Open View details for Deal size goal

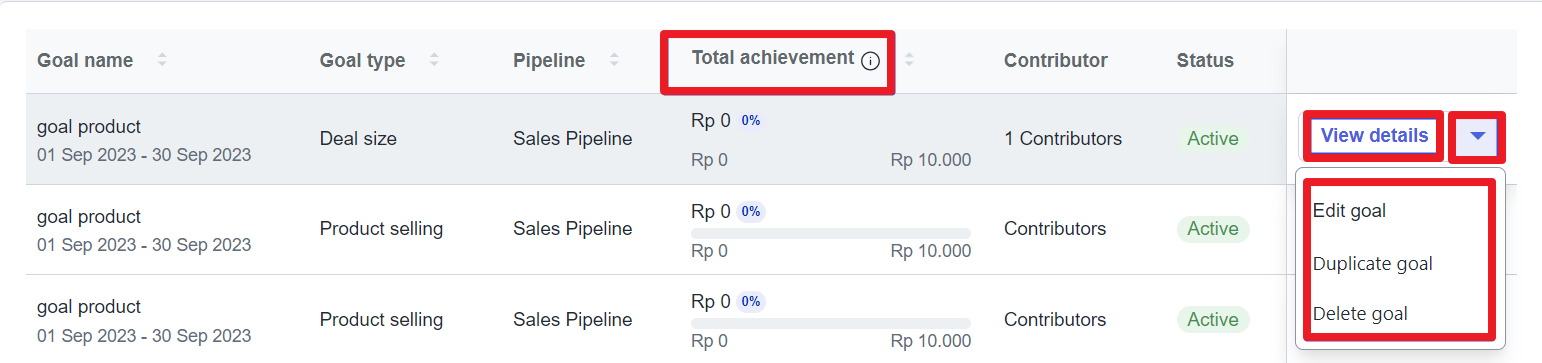point(1374,136)
